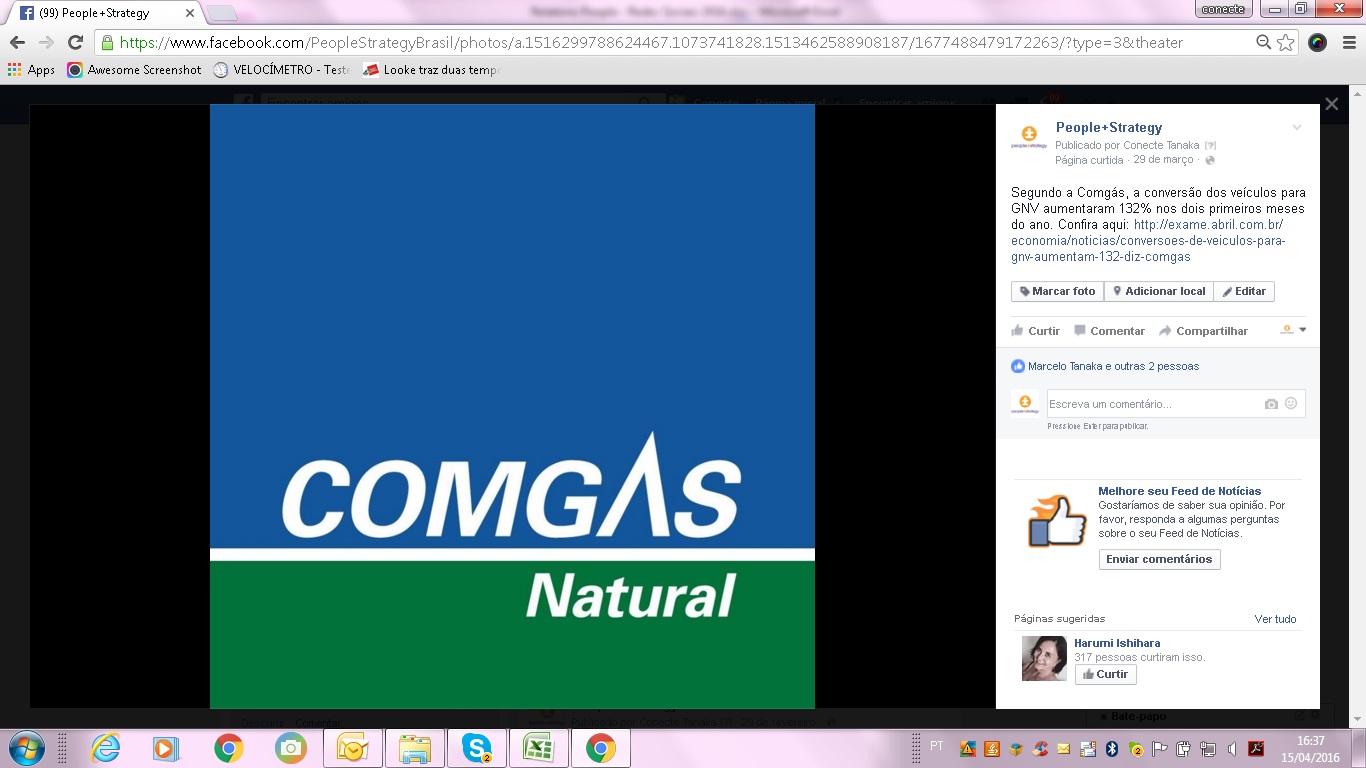Open the post-as identity dropdown
This screenshot has height=768, width=1366.
(x=1294, y=330)
